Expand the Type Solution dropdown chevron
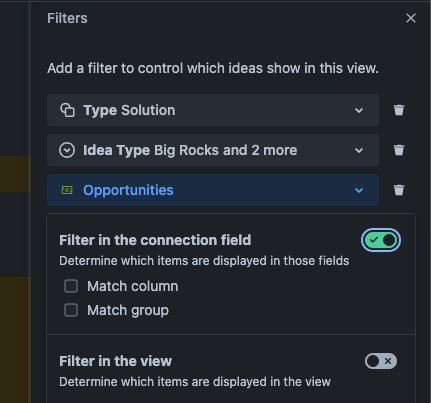The height and width of the screenshot is (403, 431). (x=359, y=110)
